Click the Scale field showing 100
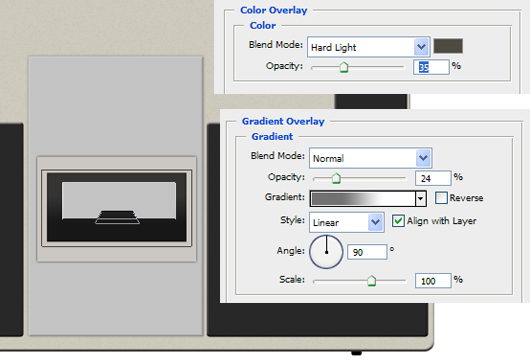The image size is (530, 364). click(x=433, y=281)
